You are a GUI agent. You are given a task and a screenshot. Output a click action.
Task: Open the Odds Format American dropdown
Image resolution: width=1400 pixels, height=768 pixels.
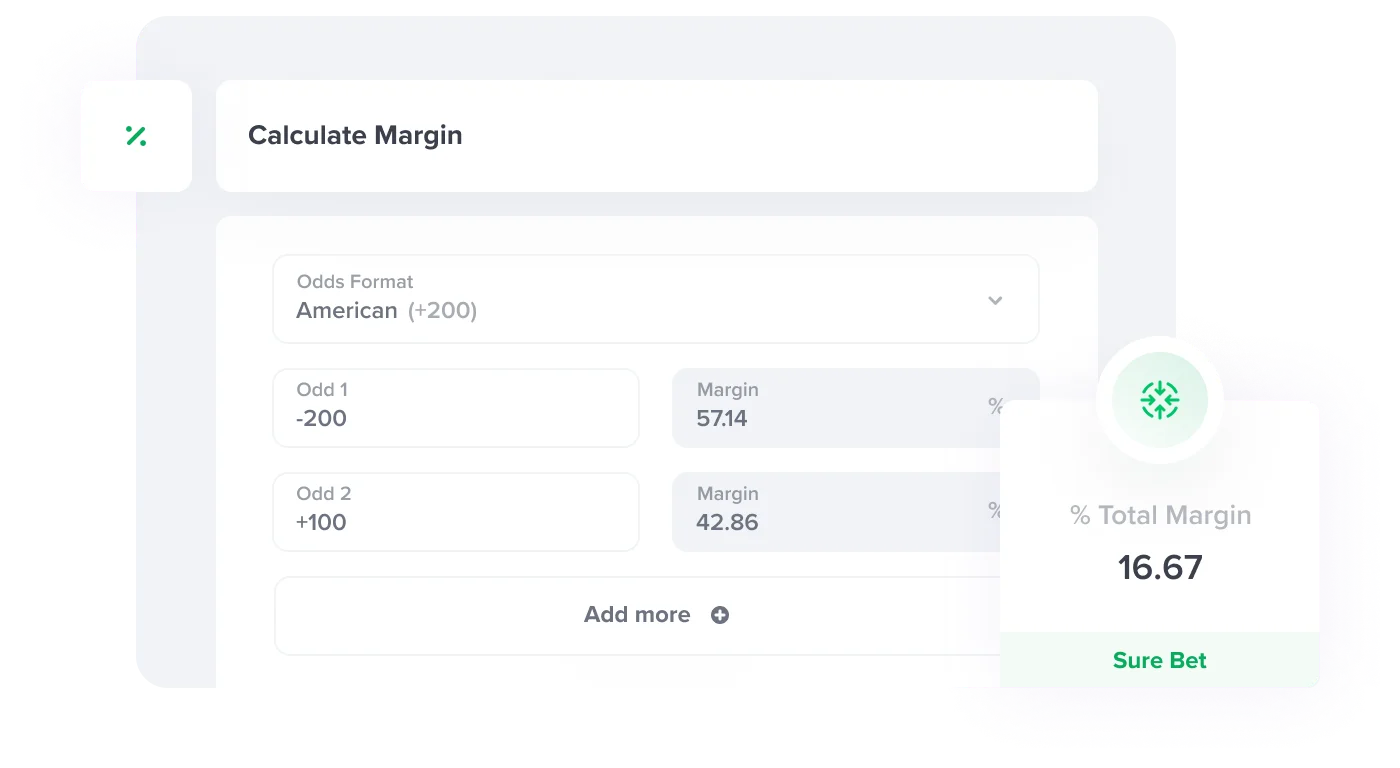click(656, 299)
